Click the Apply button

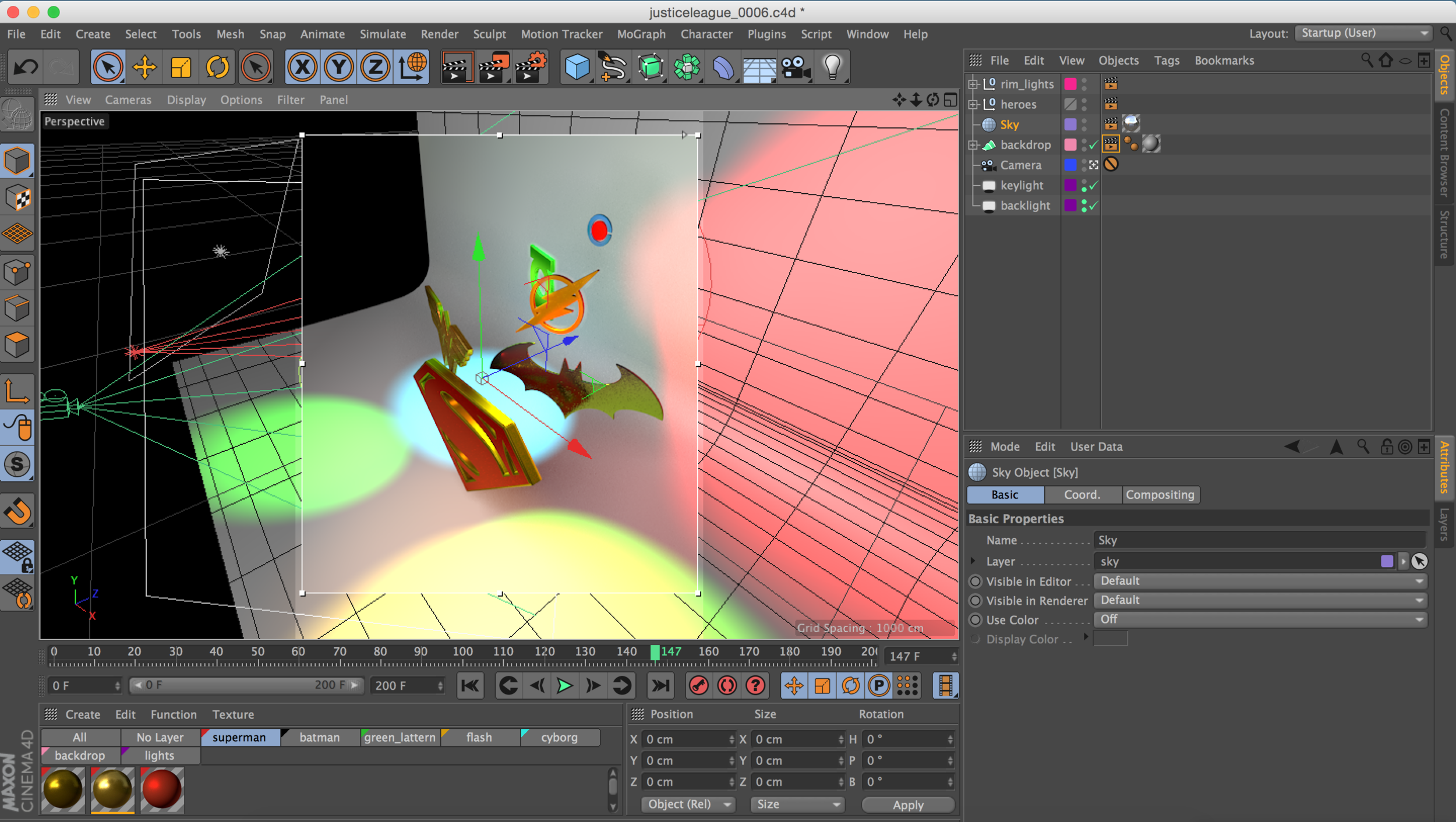(x=907, y=805)
